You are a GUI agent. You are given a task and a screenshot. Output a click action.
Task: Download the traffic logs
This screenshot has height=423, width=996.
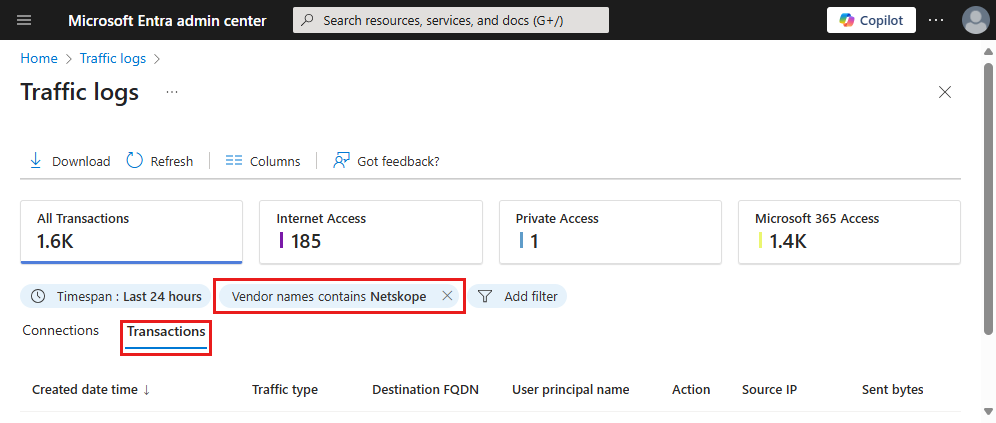(x=70, y=161)
